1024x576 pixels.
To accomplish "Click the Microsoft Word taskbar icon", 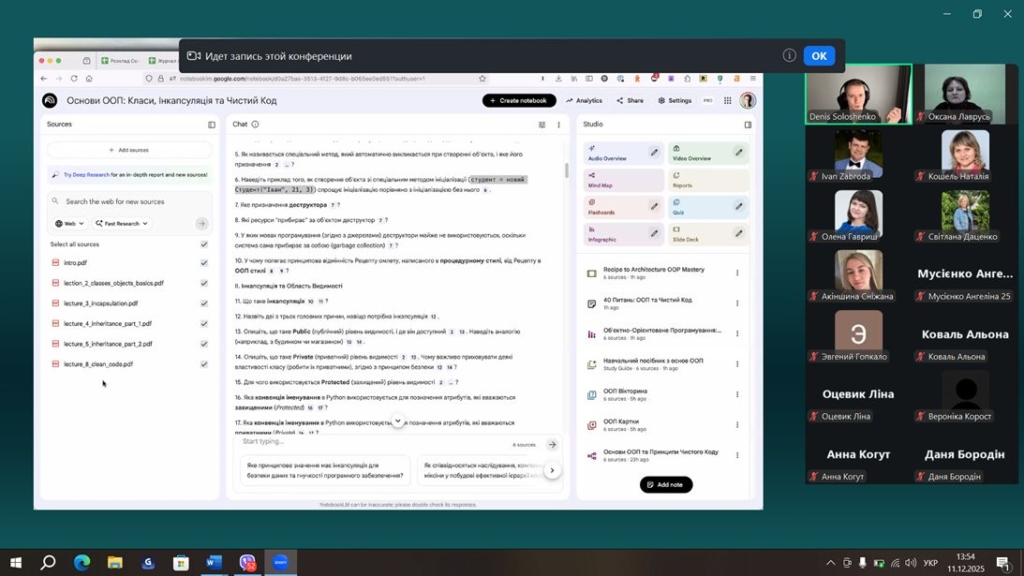I will (214, 563).
